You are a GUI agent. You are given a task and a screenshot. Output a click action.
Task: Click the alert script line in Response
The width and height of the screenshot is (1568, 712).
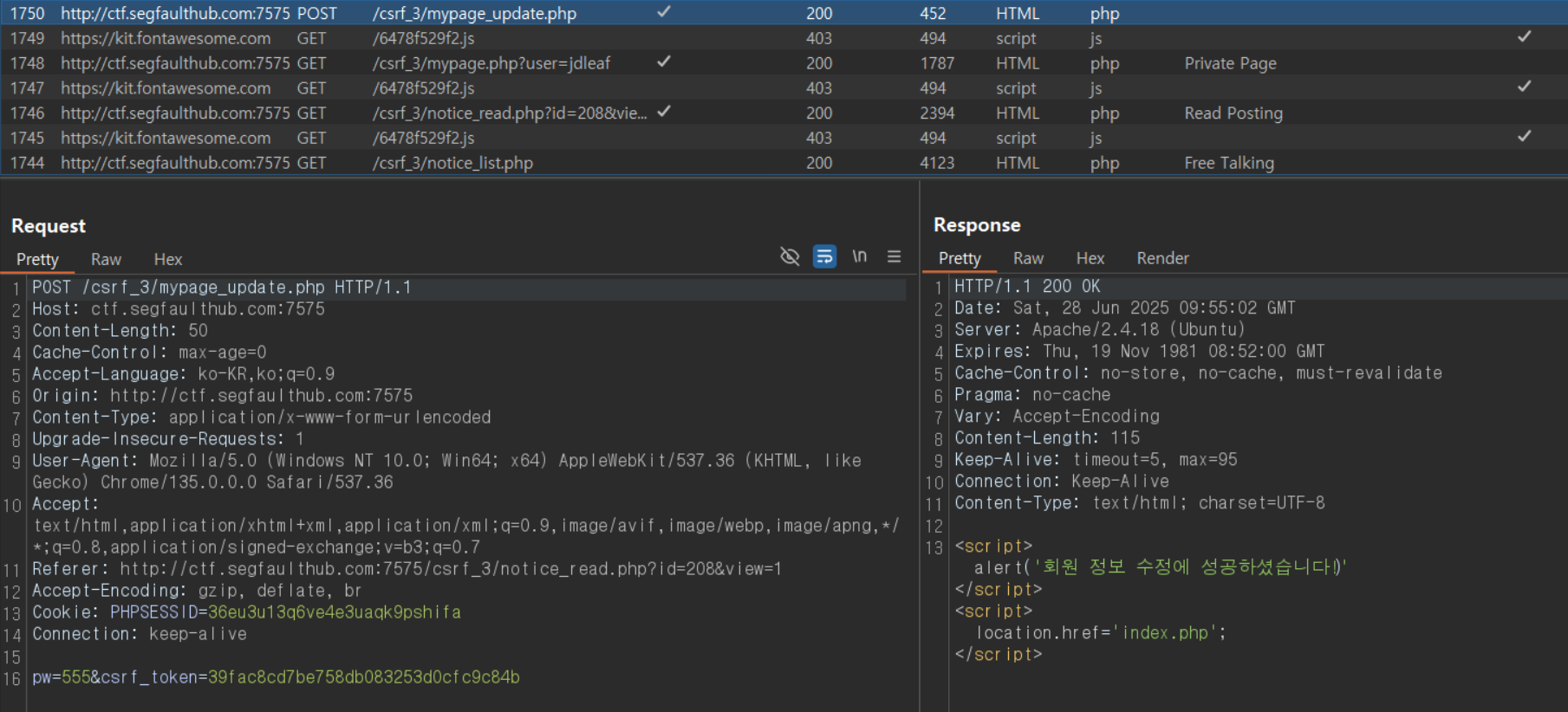click(1161, 567)
